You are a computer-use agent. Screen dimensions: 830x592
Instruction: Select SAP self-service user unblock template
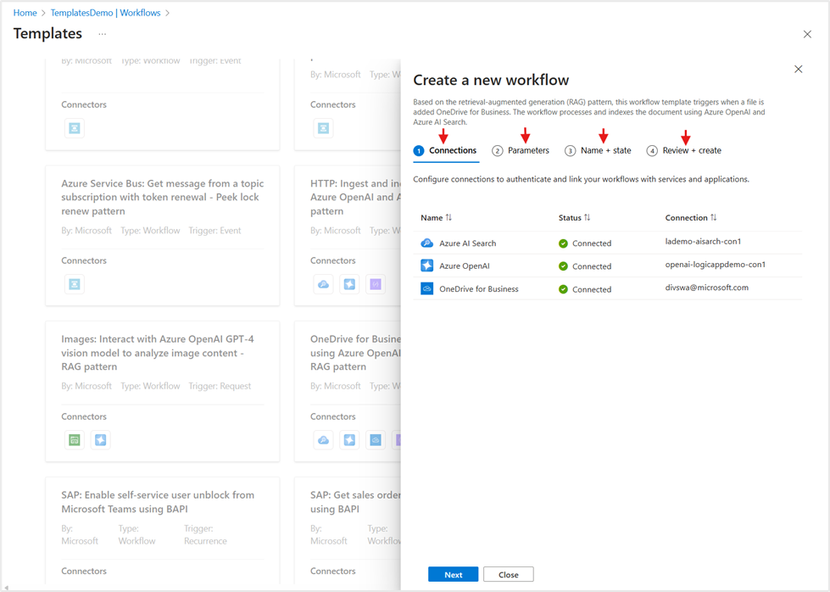pyautogui.click(x=163, y=532)
